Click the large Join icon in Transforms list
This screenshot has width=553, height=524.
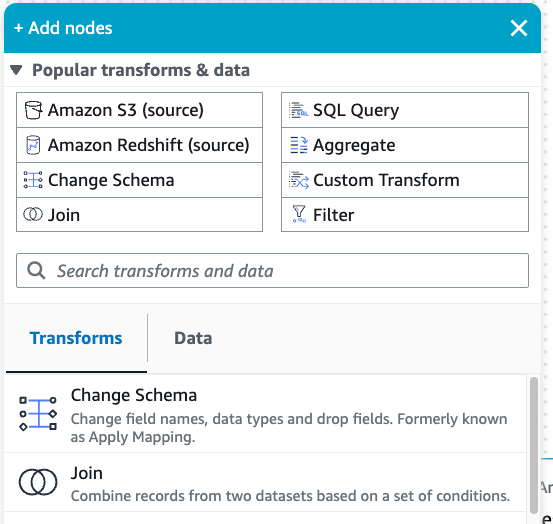[x=38, y=482]
